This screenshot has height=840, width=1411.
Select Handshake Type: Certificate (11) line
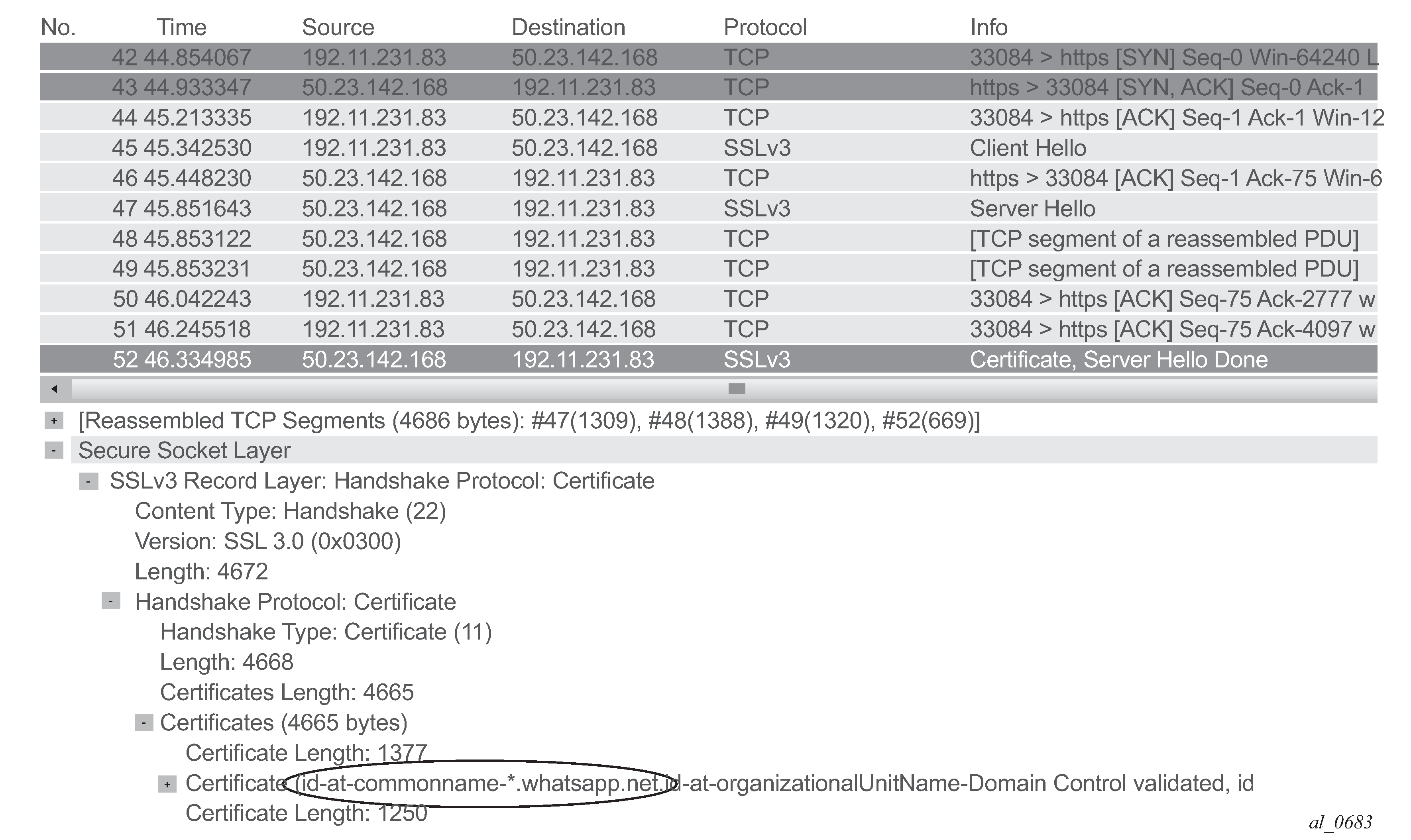[326, 632]
